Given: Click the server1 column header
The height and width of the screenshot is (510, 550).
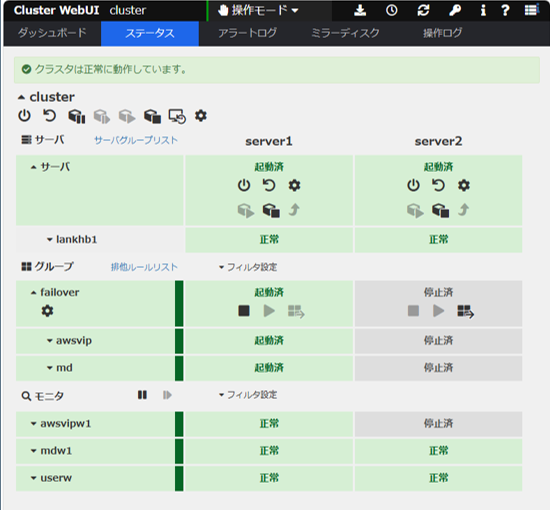Looking at the screenshot, I should pyautogui.click(x=269, y=141).
